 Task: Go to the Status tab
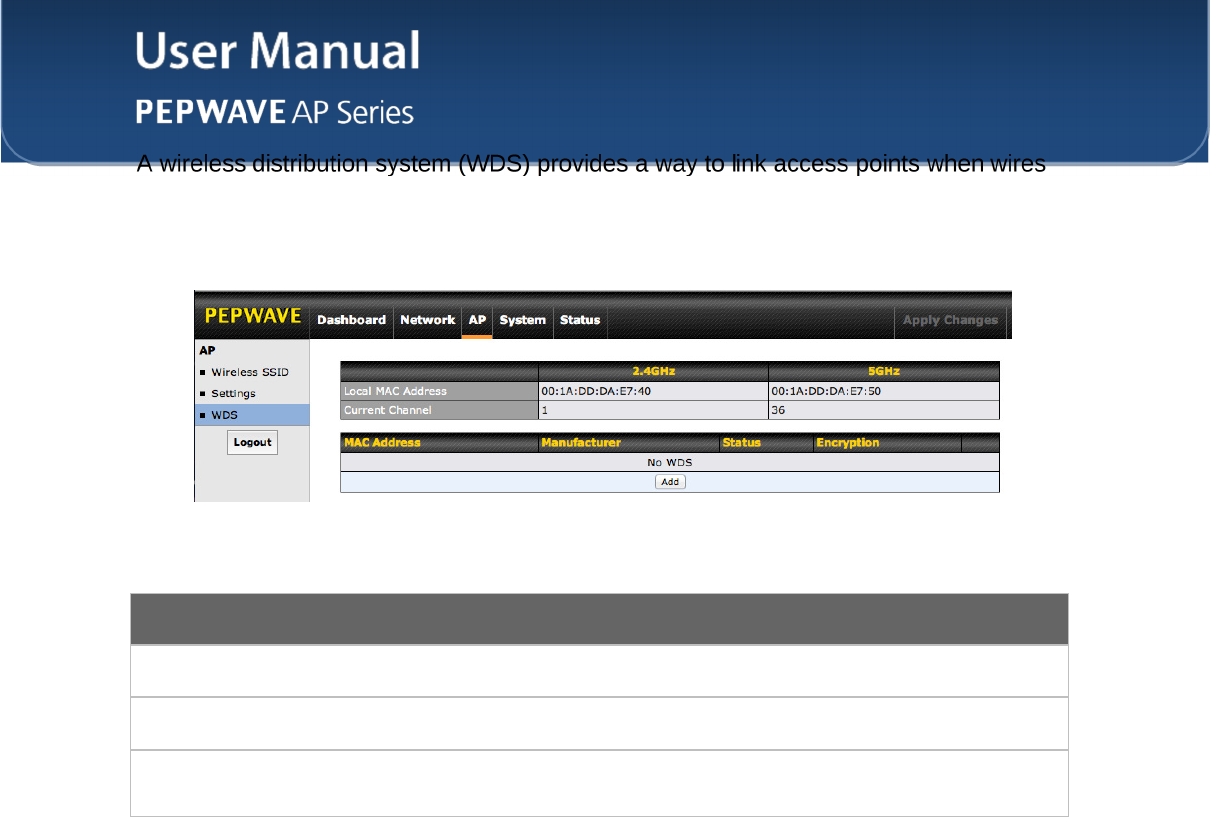(x=580, y=320)
